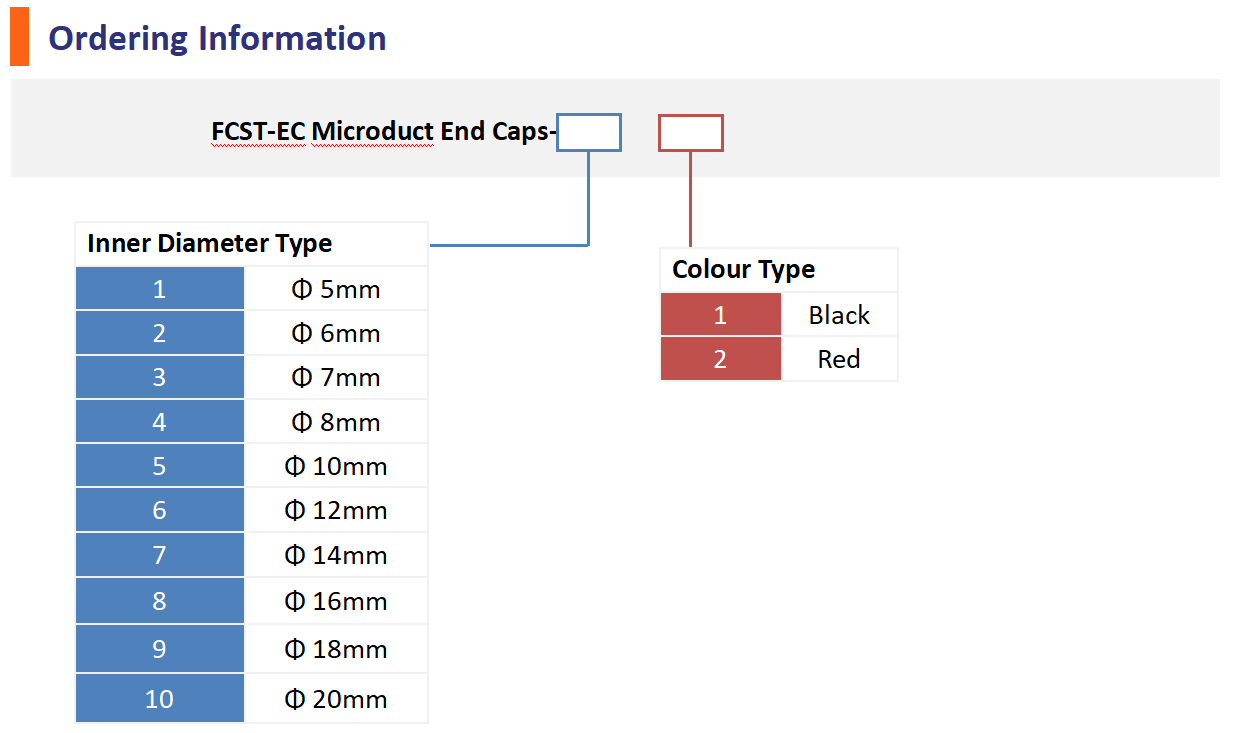Click the Ordering Information heading
This screenshot has width=1233, height=733.
tap(217, 38)
